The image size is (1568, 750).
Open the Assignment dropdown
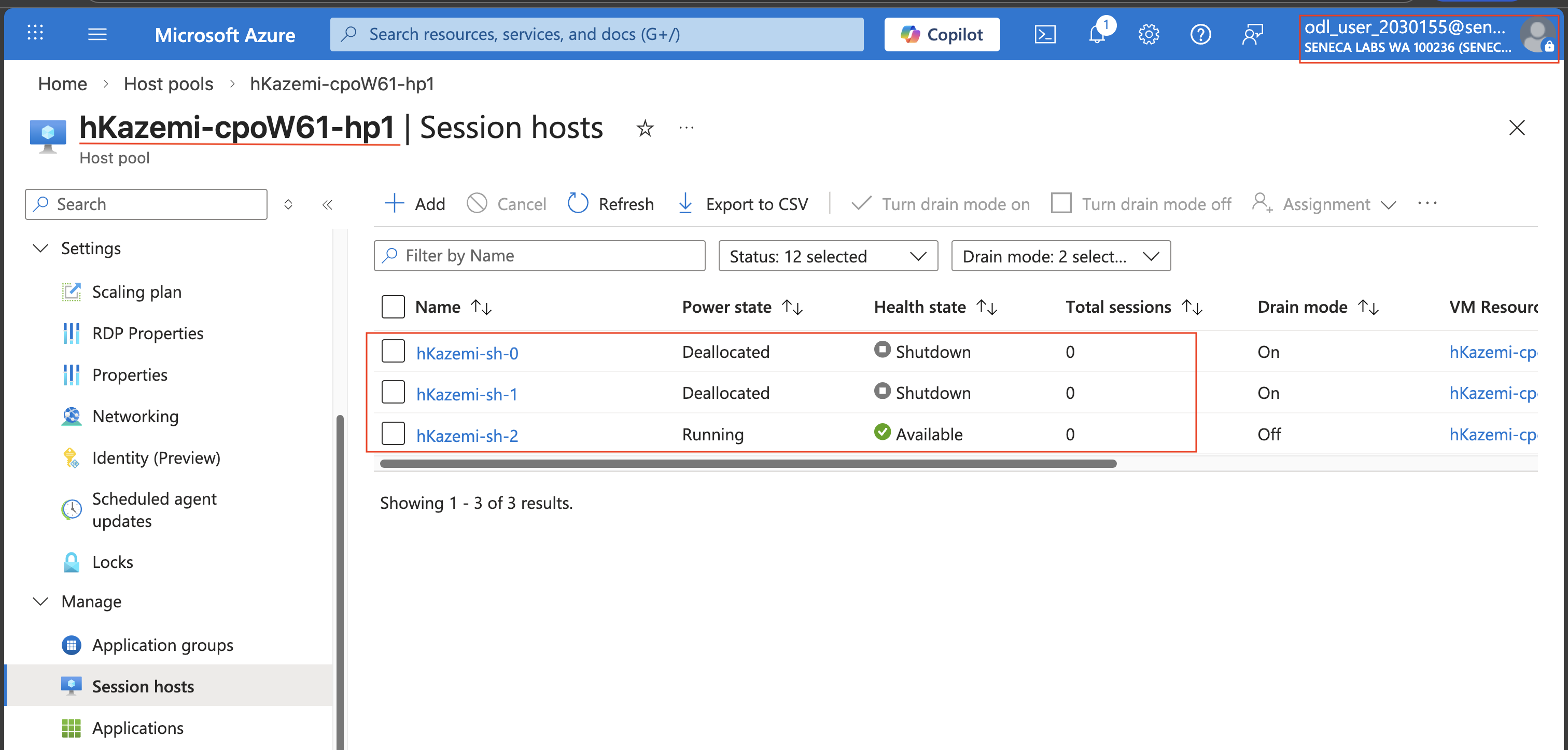pyautogui.click(x=1324, y=204)
